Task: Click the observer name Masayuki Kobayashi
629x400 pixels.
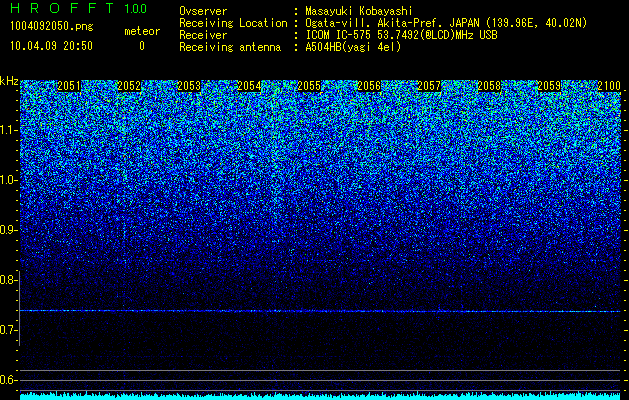Action: (x=359, y=12)
